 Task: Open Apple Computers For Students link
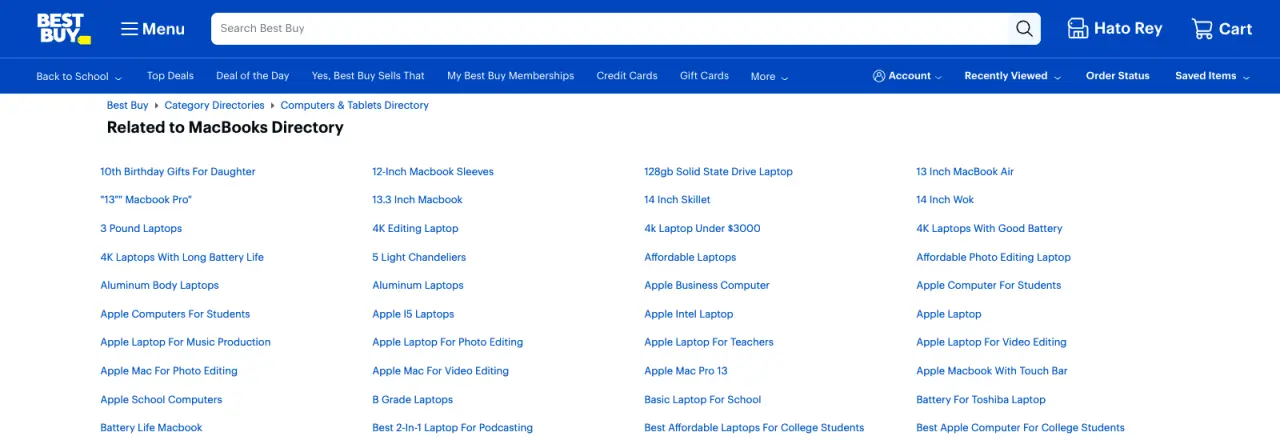pyautogui.click(x=175, y=315)
